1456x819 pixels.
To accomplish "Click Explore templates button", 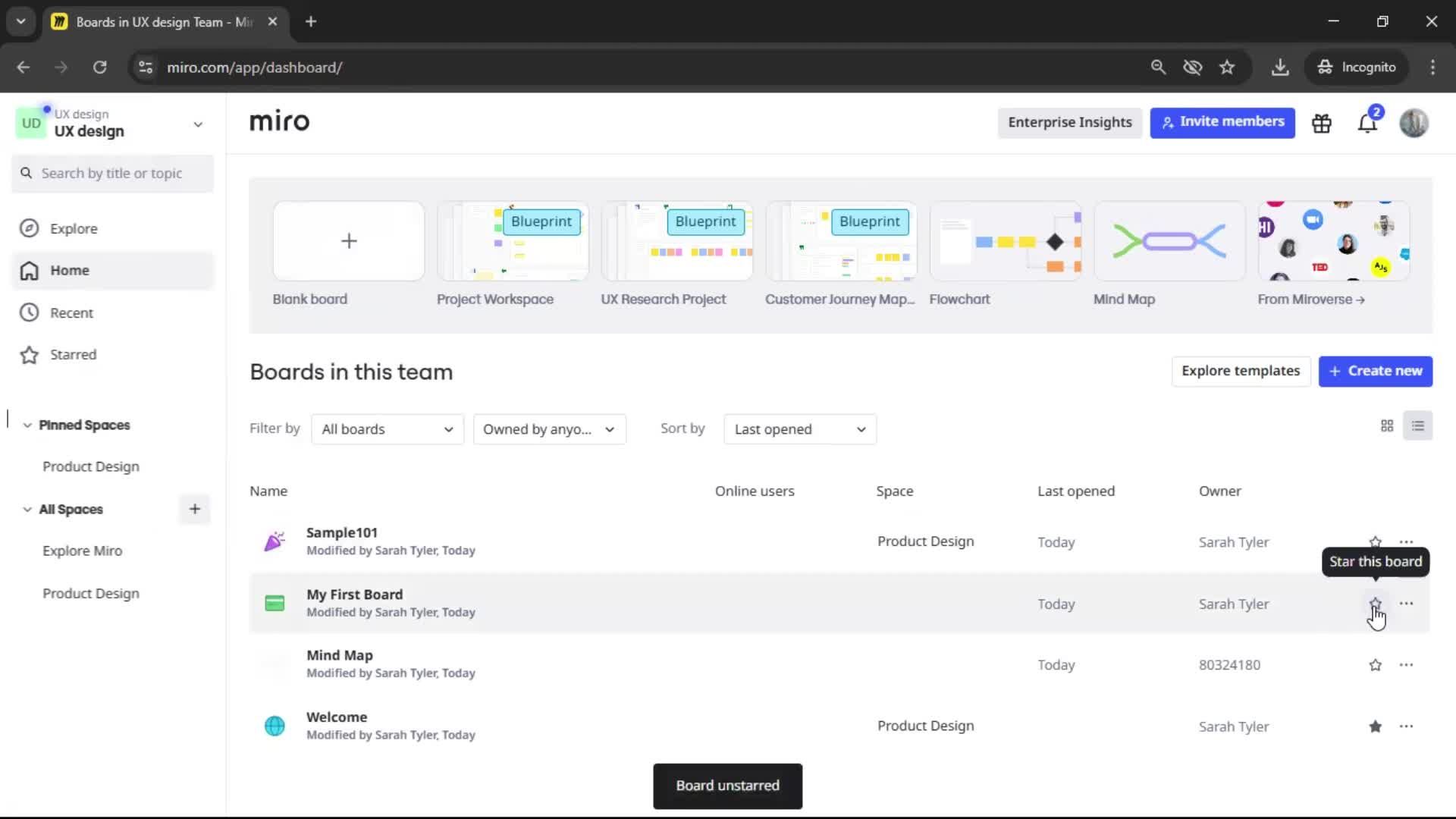I will tap(1241, 372).
